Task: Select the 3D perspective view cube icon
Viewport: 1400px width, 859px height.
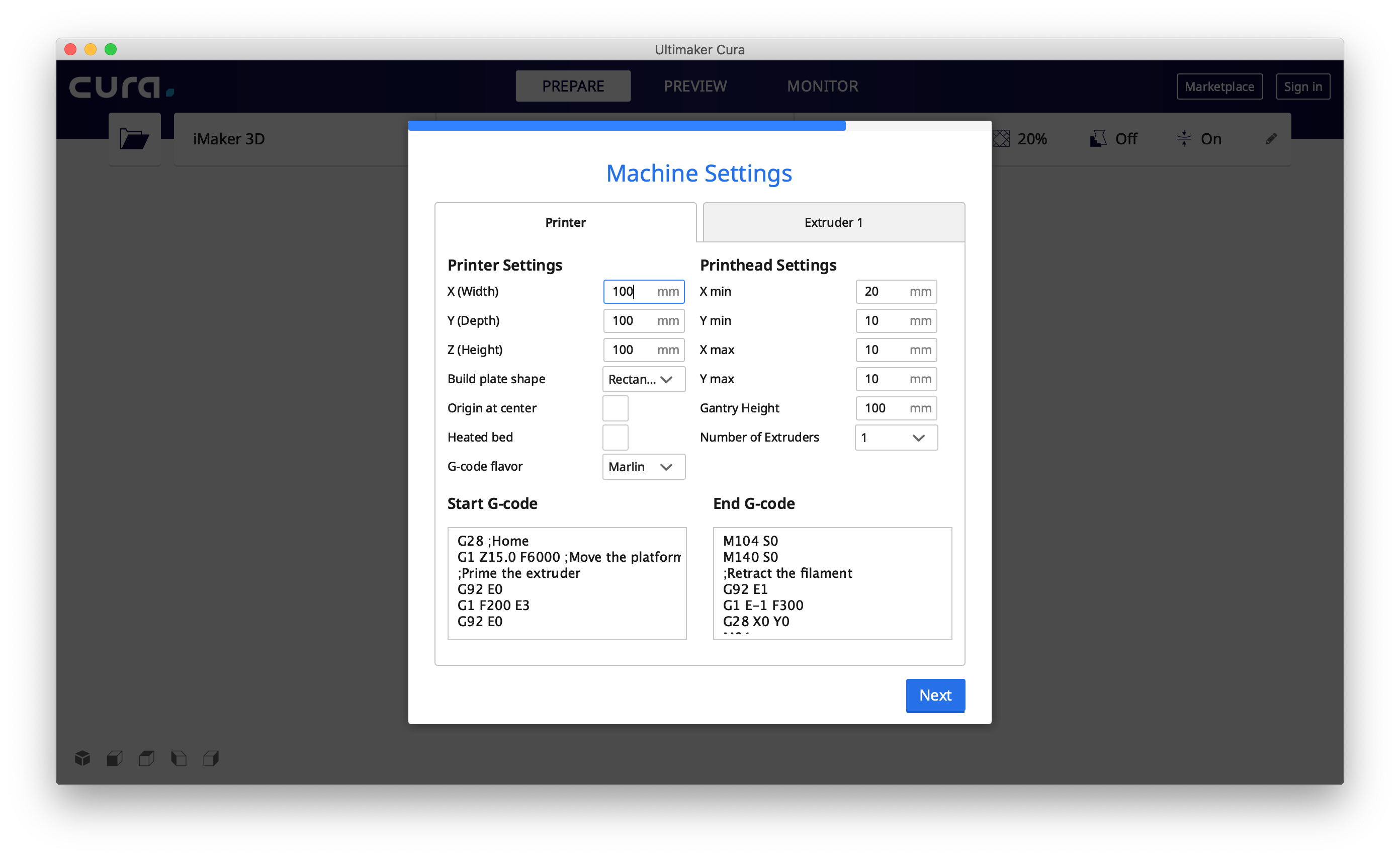Action: (x=82, y=758)
